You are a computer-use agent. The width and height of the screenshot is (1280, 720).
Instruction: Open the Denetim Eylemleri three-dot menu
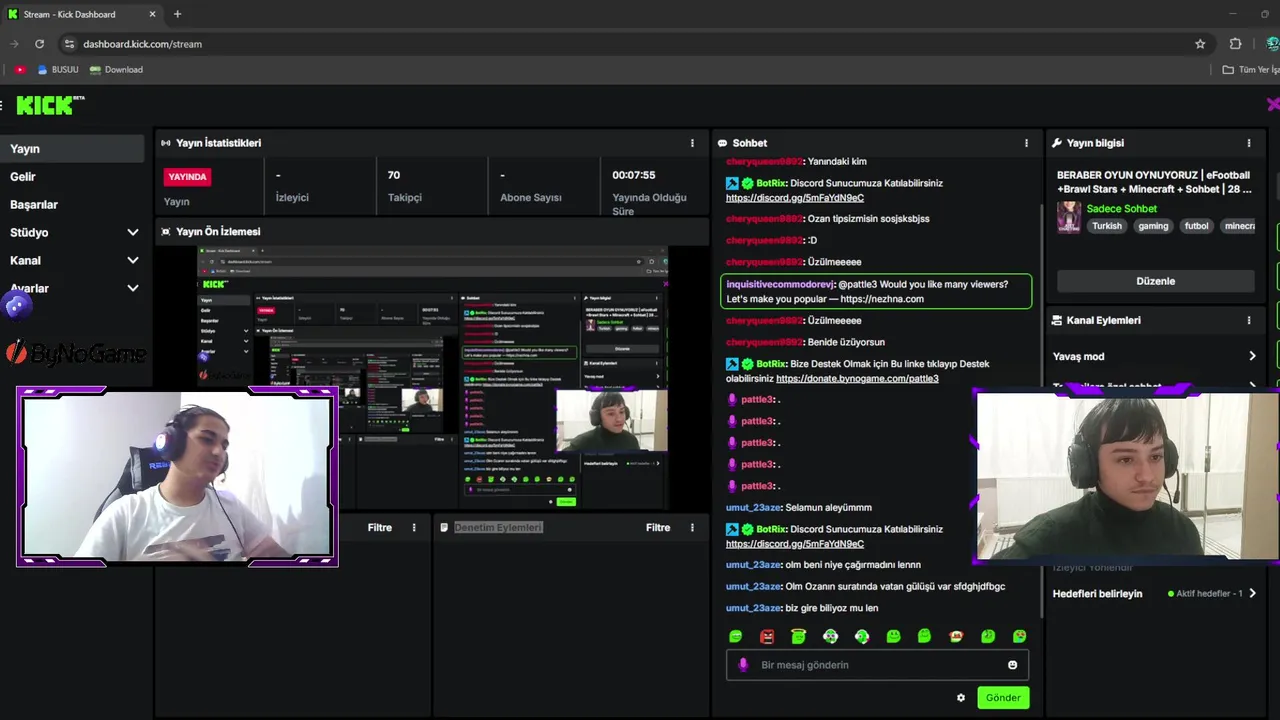coord(692,527)
